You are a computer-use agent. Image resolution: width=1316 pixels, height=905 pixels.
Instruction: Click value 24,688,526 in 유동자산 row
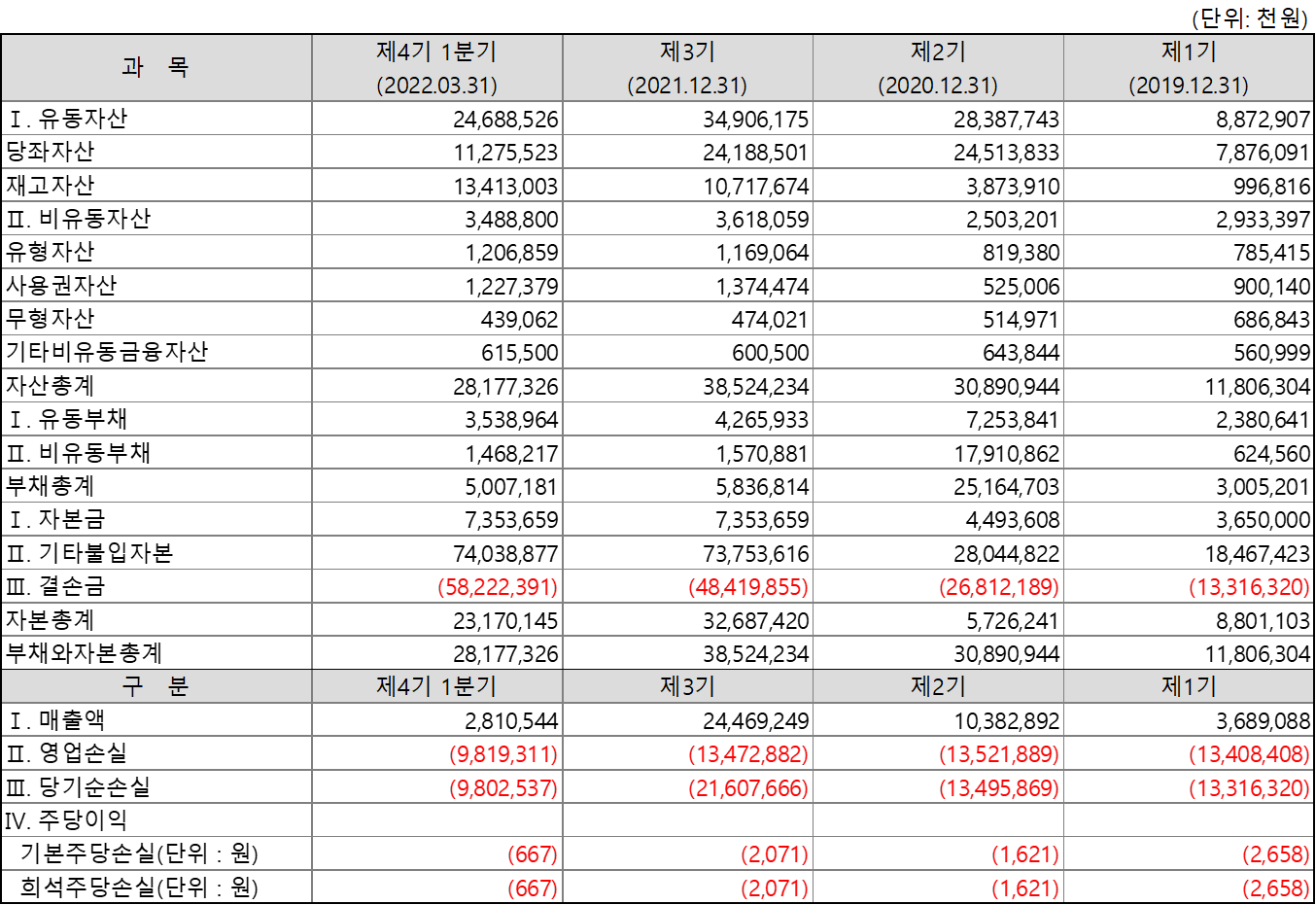tap(505, 120)
